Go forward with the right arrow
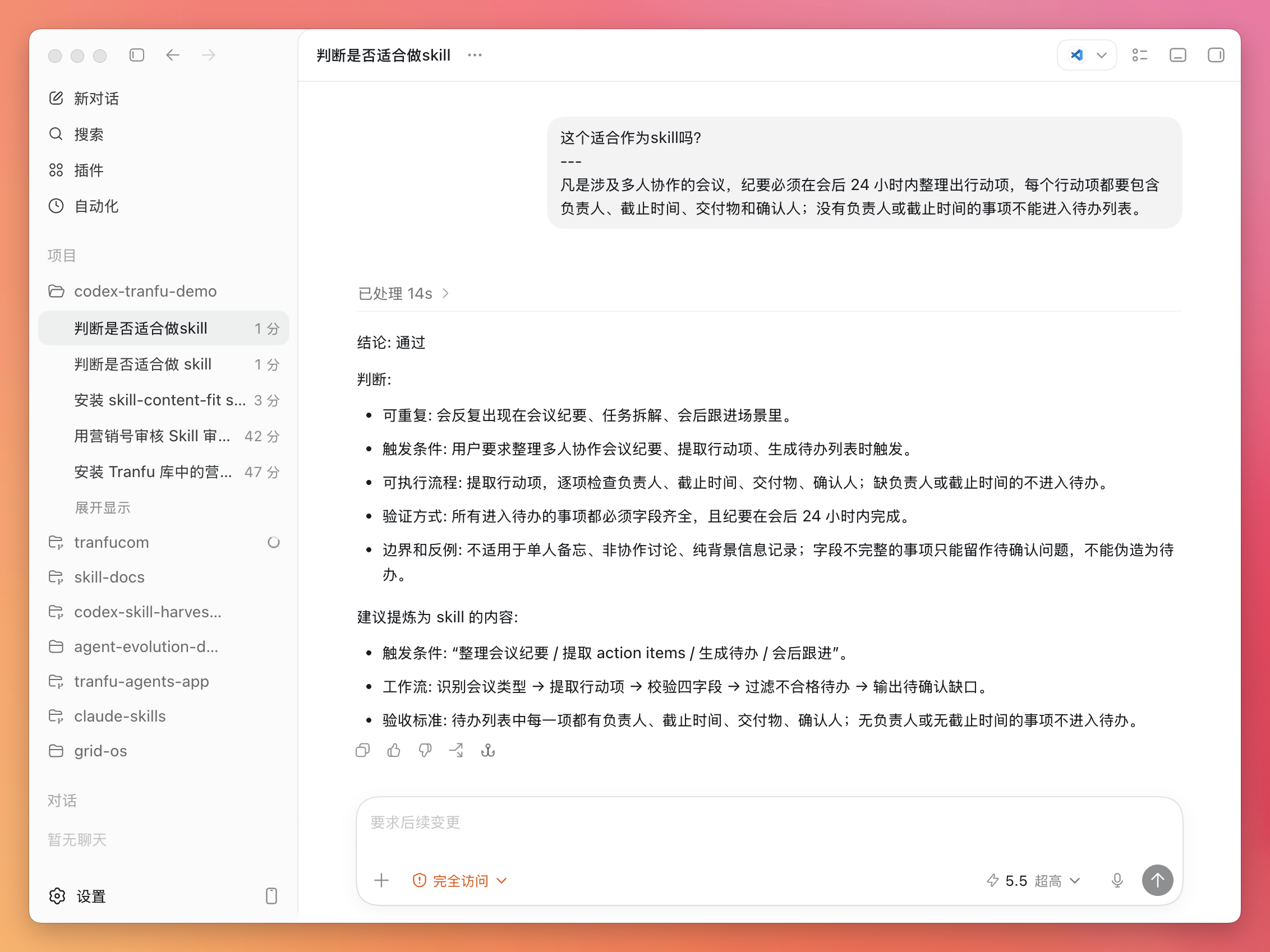The width and height of the screenshot is (1270, 952). tap(209, 55)
